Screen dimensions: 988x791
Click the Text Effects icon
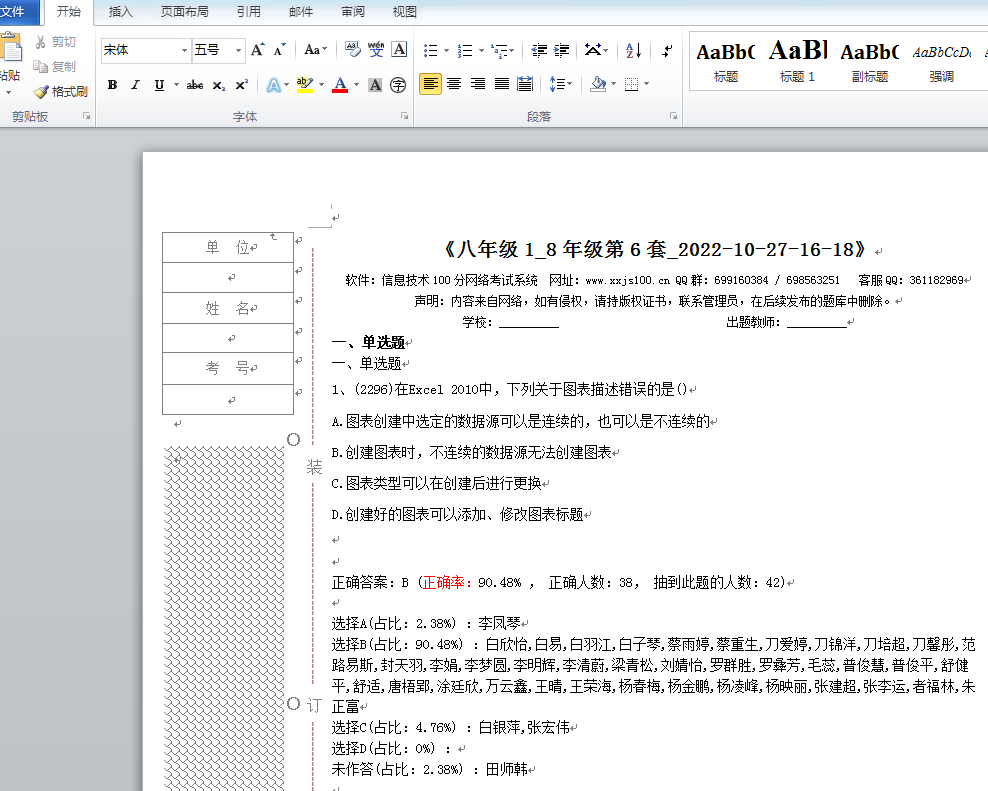(x=273, y=84)
